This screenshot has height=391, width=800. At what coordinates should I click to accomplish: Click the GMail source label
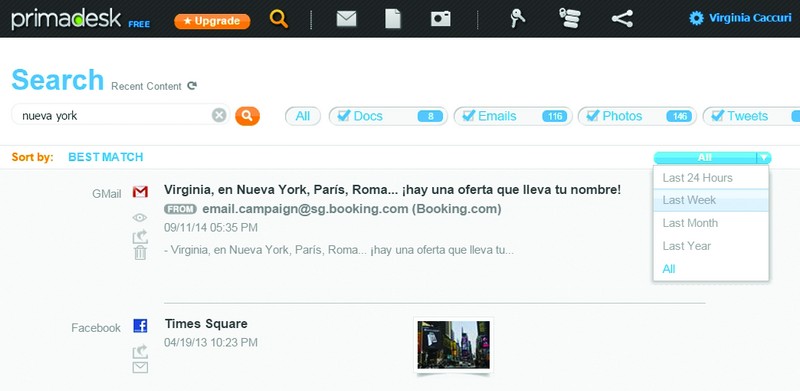coord(107,194)
